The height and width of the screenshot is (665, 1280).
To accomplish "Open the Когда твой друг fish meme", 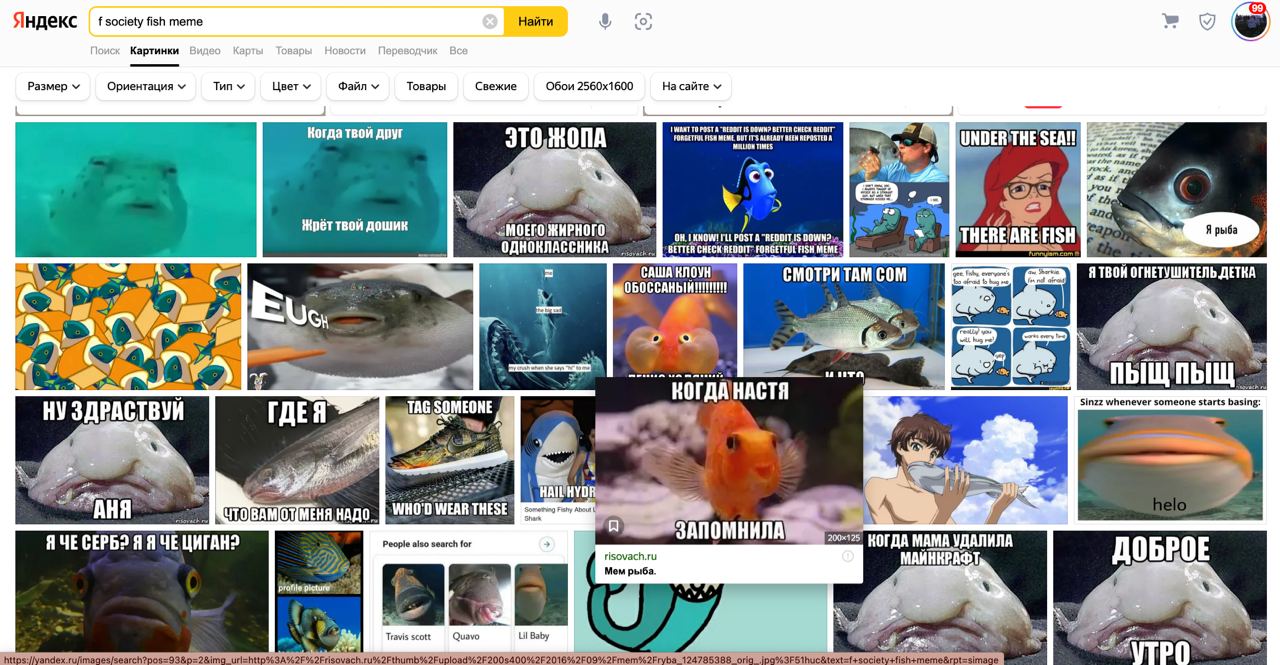I will tap(355, 189).
